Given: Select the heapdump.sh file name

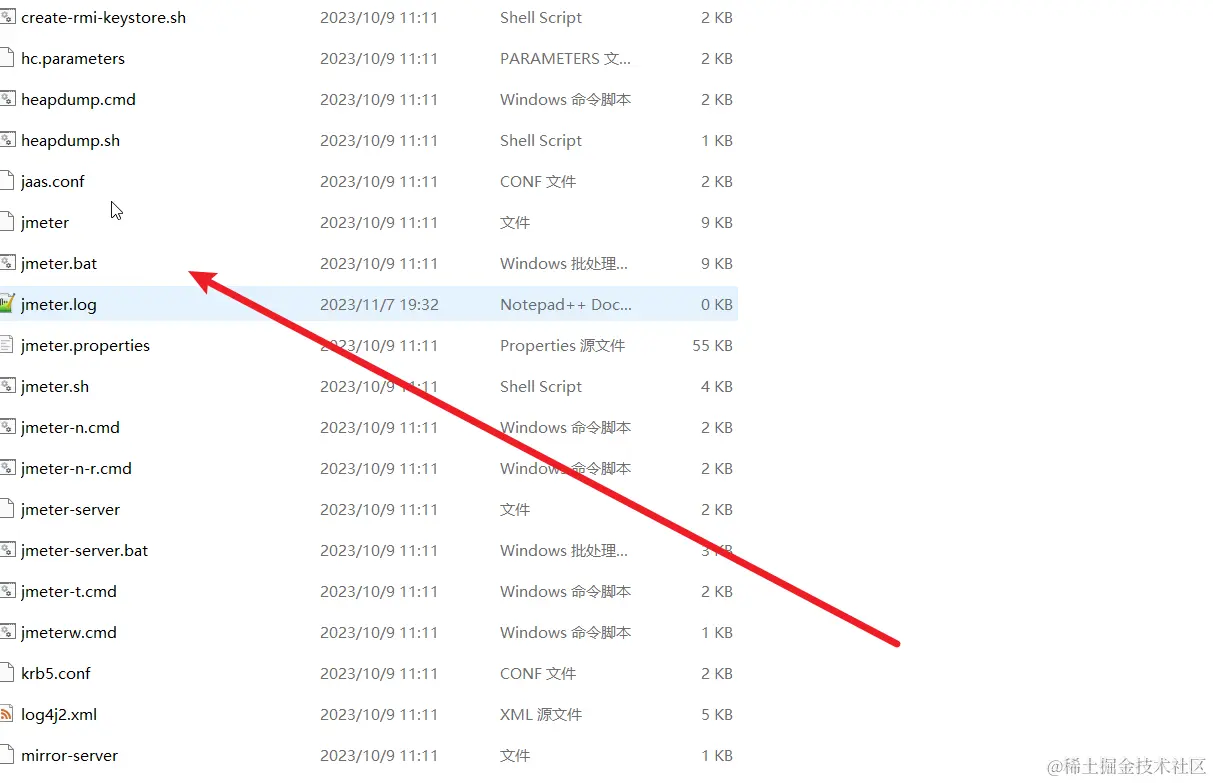Looking at the screenshot, I should [x=70, y=141].
